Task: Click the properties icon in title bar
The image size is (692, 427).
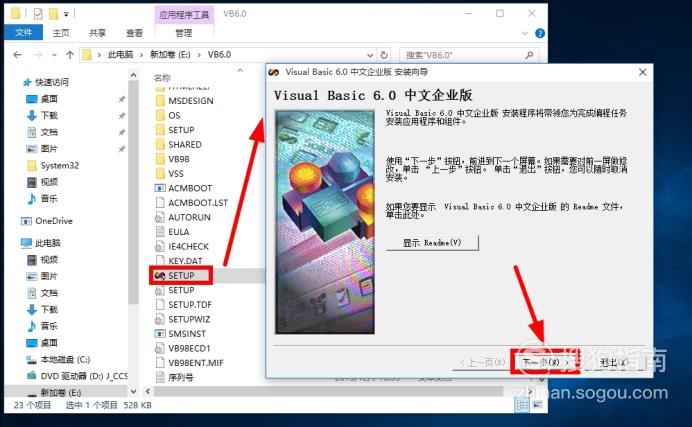Action: (38, 14)
